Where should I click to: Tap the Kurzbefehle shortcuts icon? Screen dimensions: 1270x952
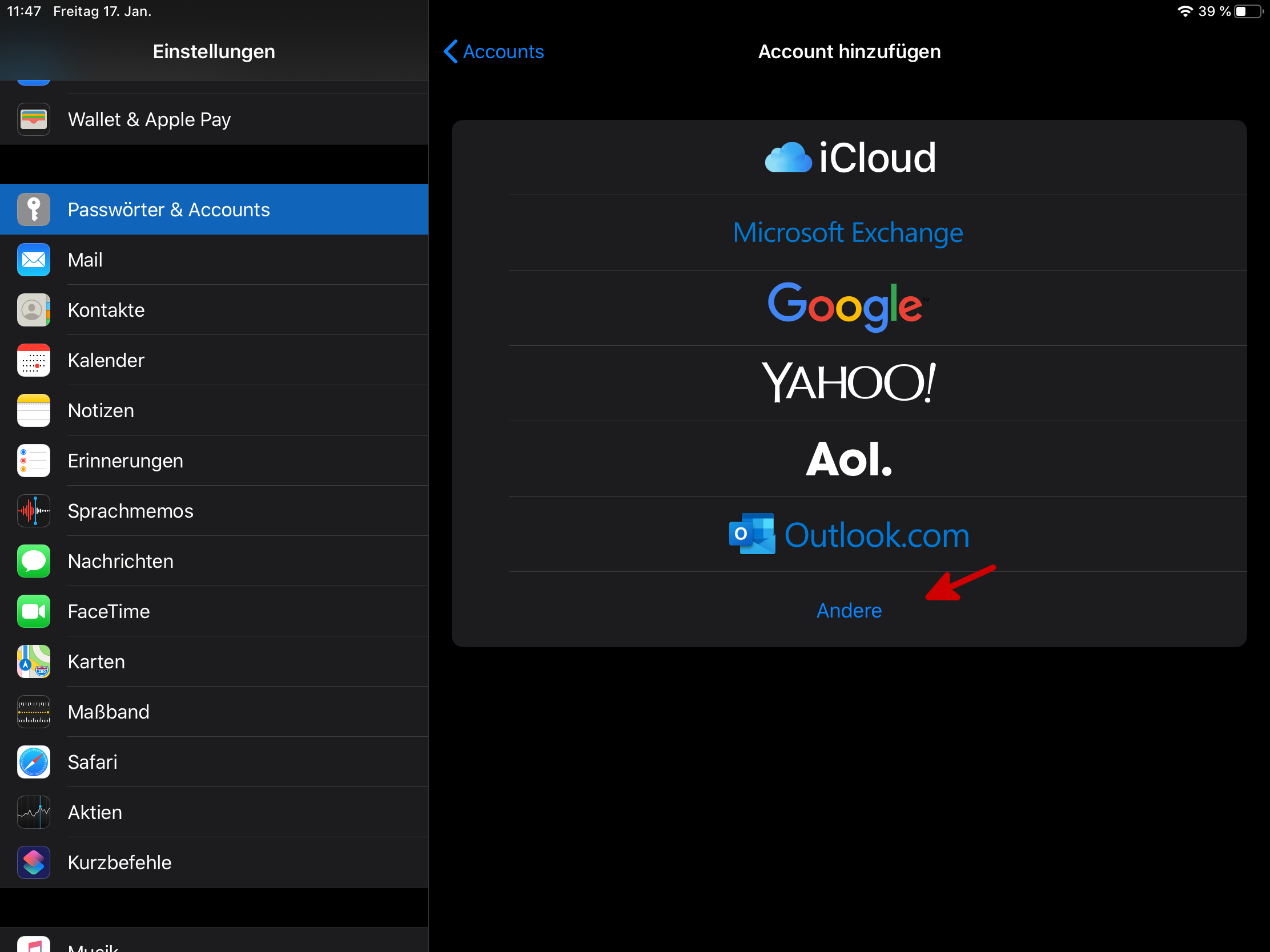pos(33,862)
